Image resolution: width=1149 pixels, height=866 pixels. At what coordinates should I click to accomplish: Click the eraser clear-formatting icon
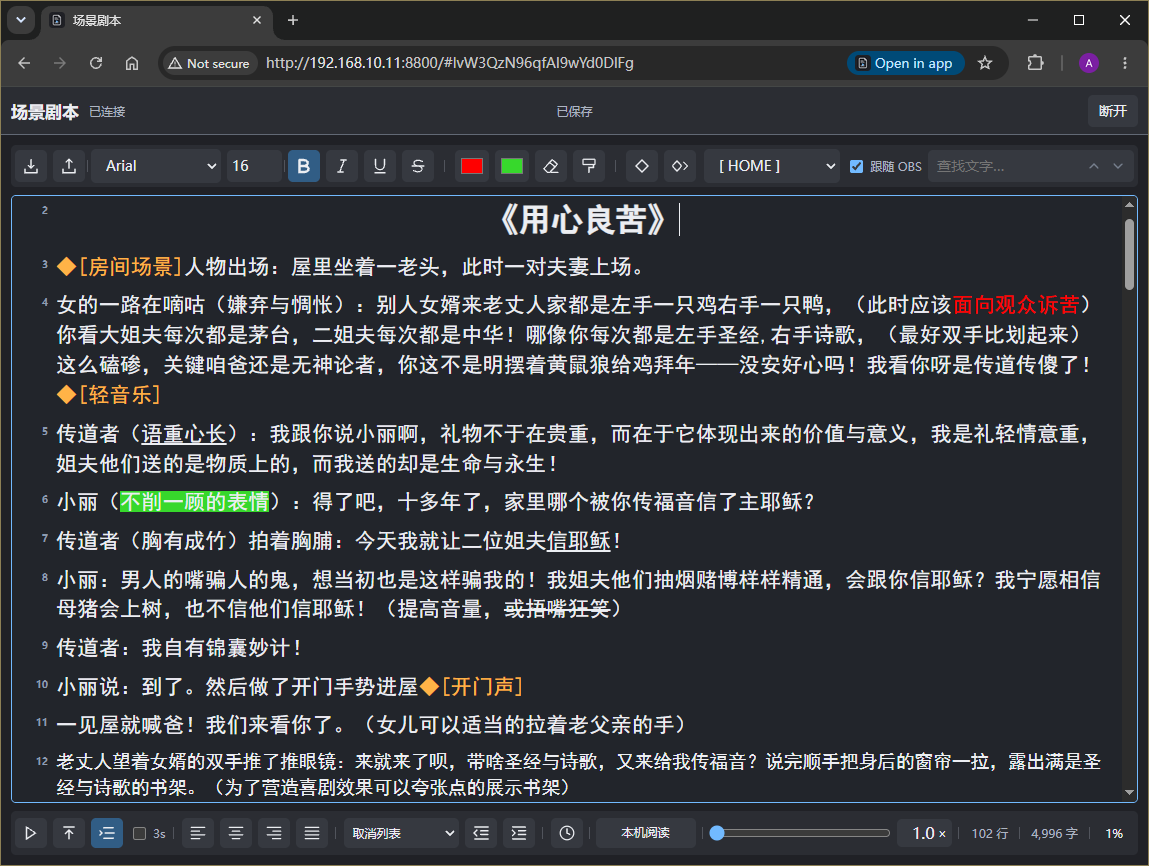tap(551, 166)
